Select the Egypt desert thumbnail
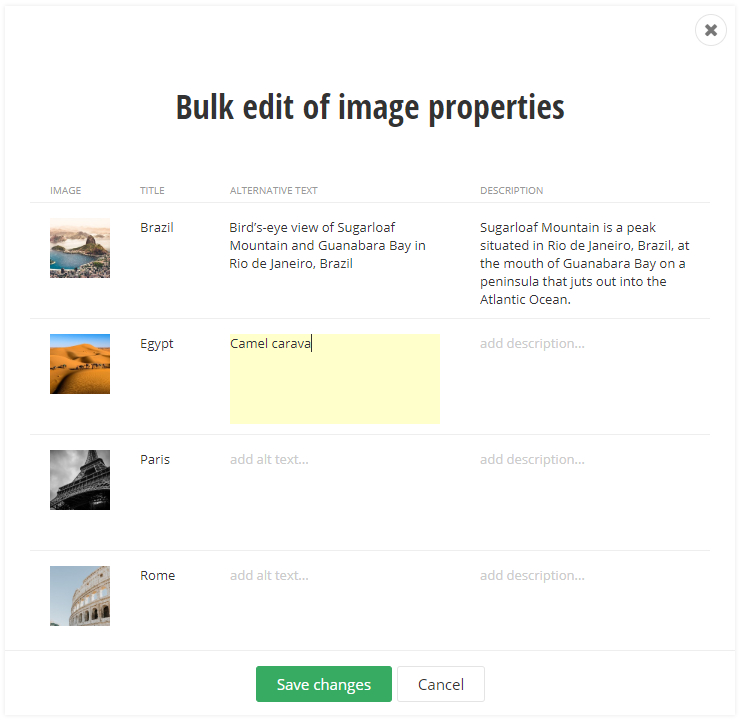 coord(80,364)
